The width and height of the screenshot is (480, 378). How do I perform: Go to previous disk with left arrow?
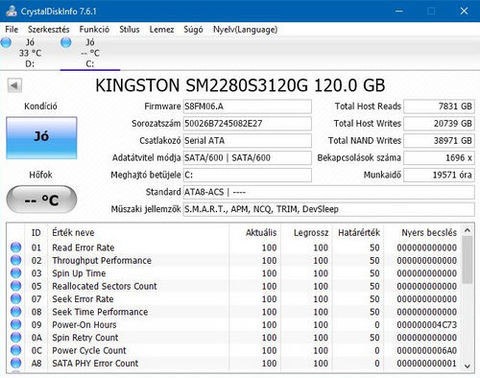point(15,86)
